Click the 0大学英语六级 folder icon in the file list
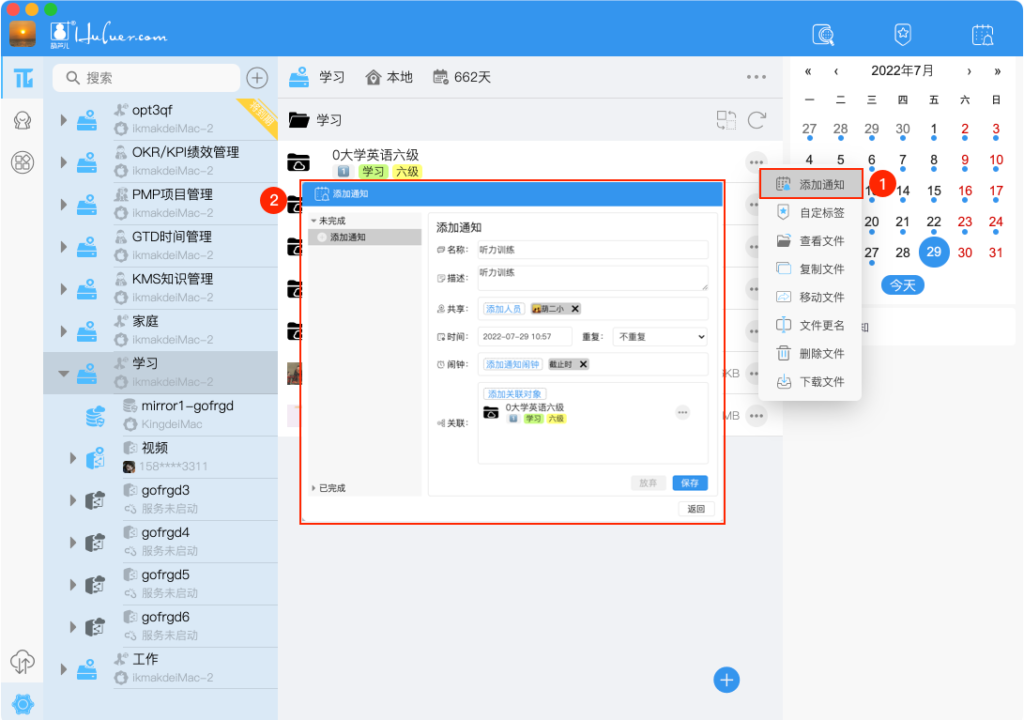This screenshot has width=1024, height=720. click(298, 162)
